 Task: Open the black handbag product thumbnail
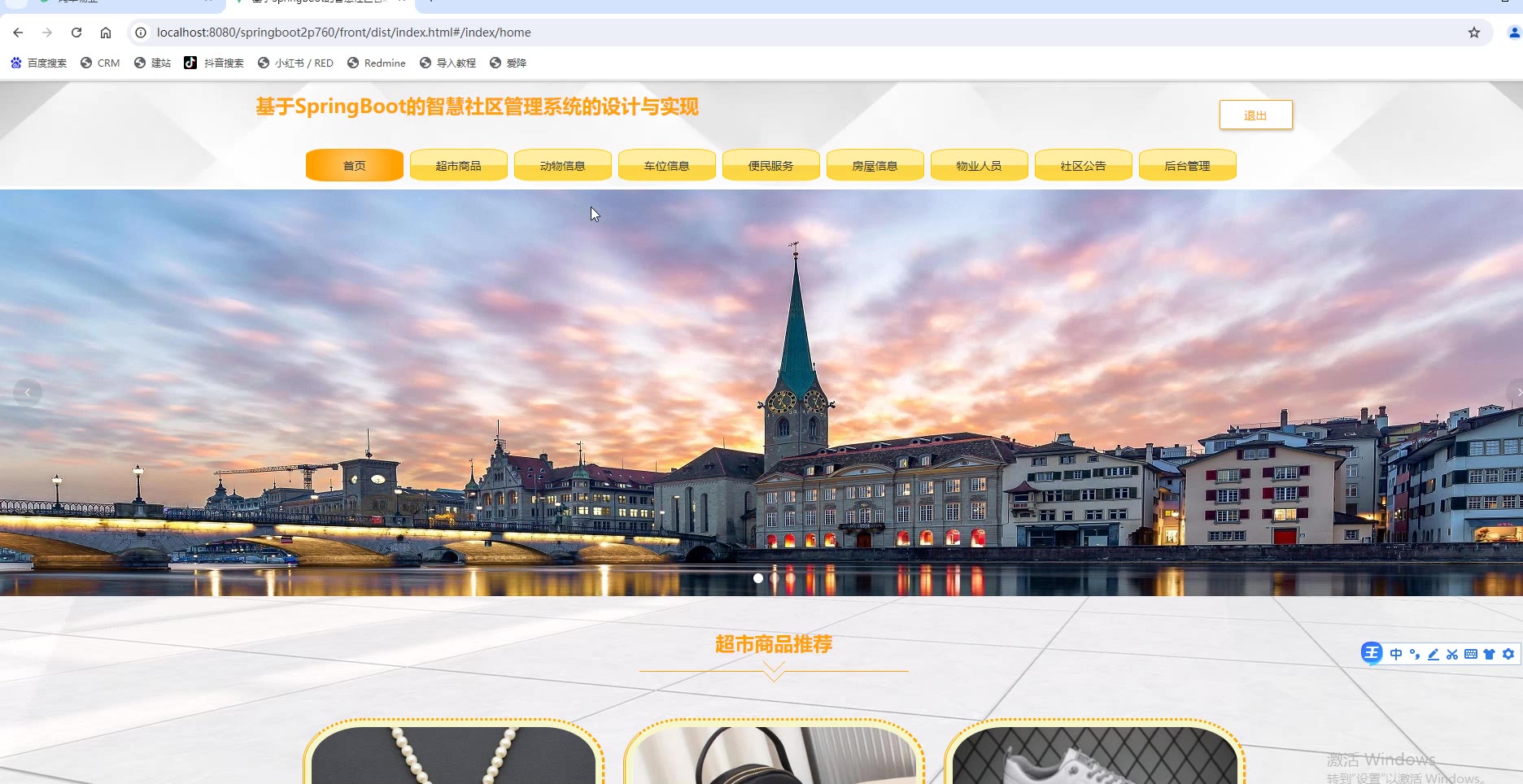[x=774, y=755]
